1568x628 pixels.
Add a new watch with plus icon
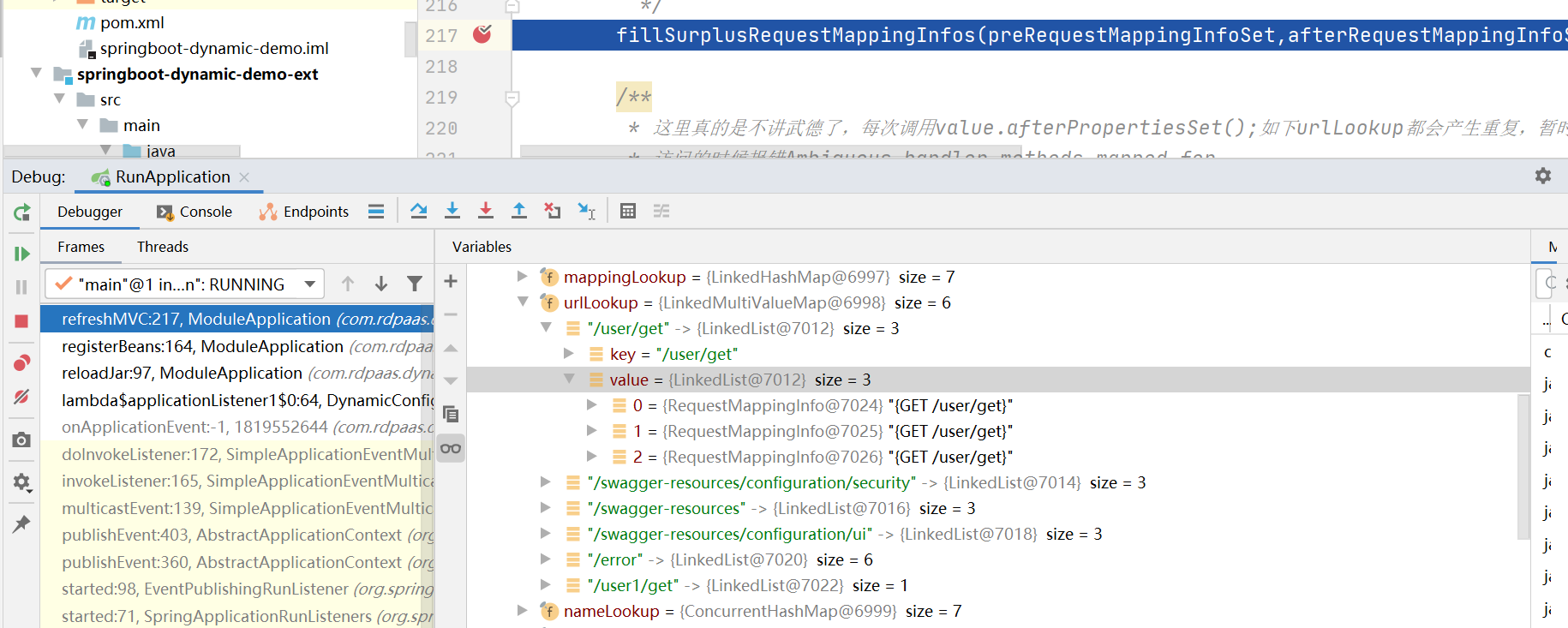click(451, 281)
